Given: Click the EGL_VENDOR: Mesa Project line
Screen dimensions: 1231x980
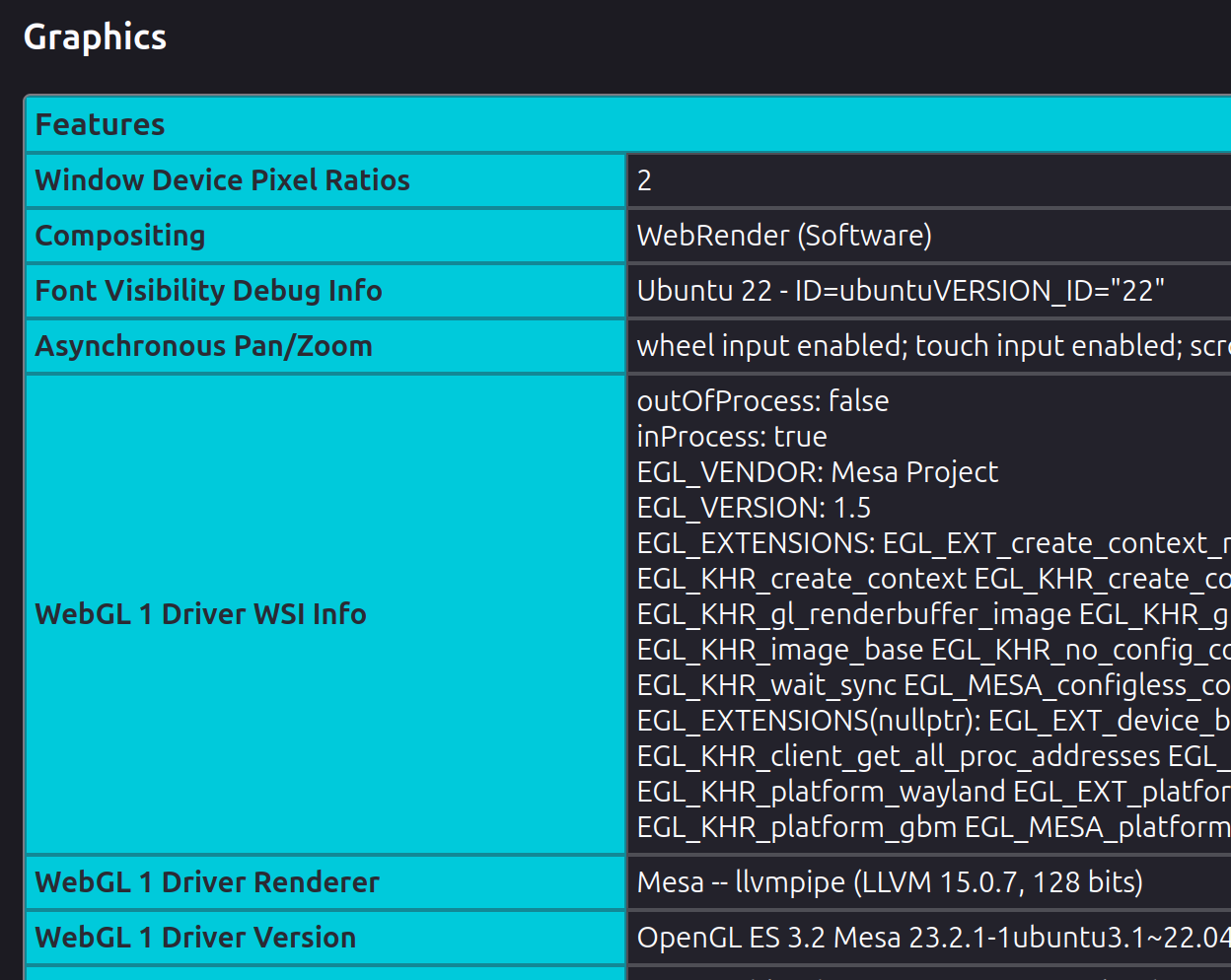Looking at the screenshot, I should tap(817, 472).
